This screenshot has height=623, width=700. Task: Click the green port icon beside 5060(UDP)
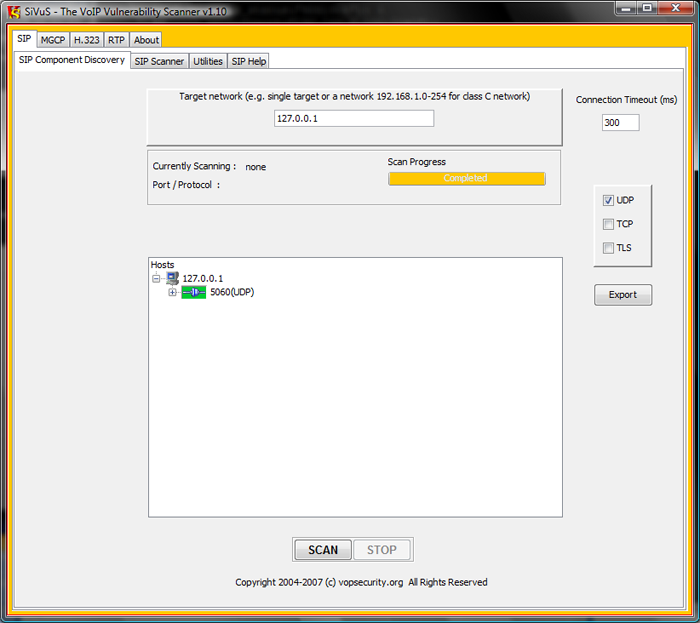(x=194, y=292)
